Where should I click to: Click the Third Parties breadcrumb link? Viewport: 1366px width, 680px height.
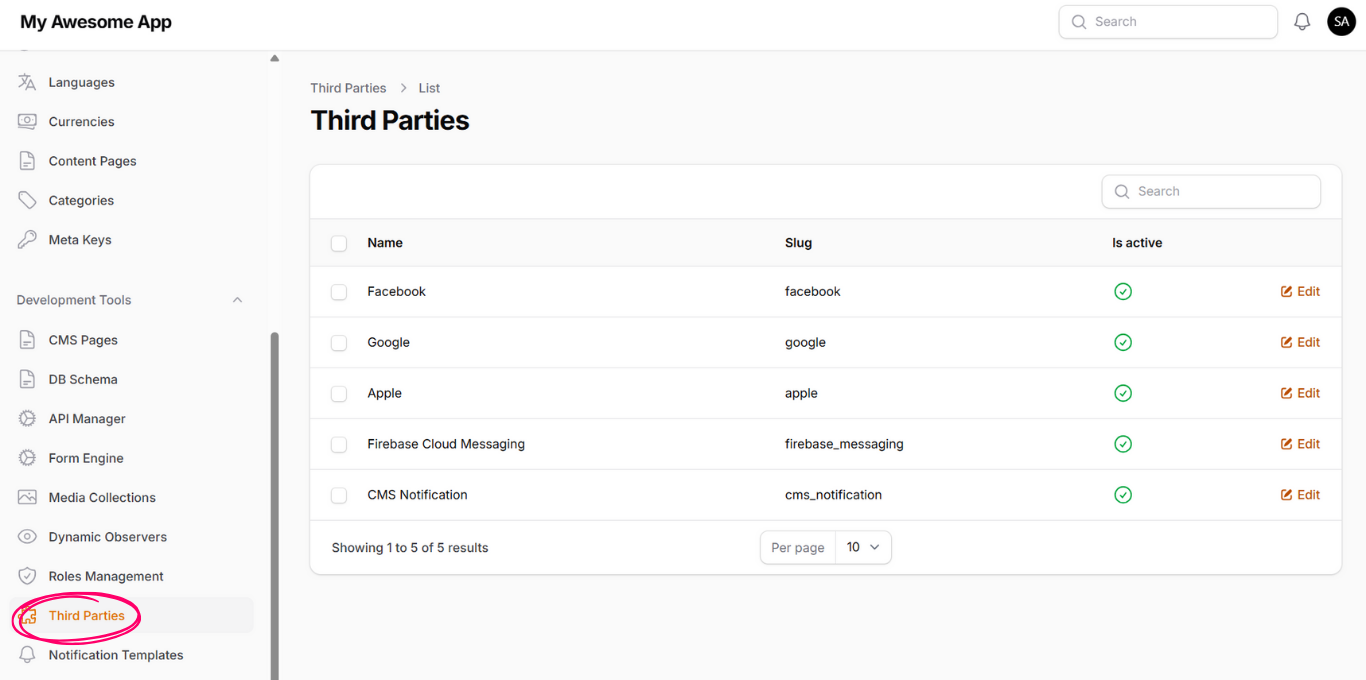(x=348, y=88)
